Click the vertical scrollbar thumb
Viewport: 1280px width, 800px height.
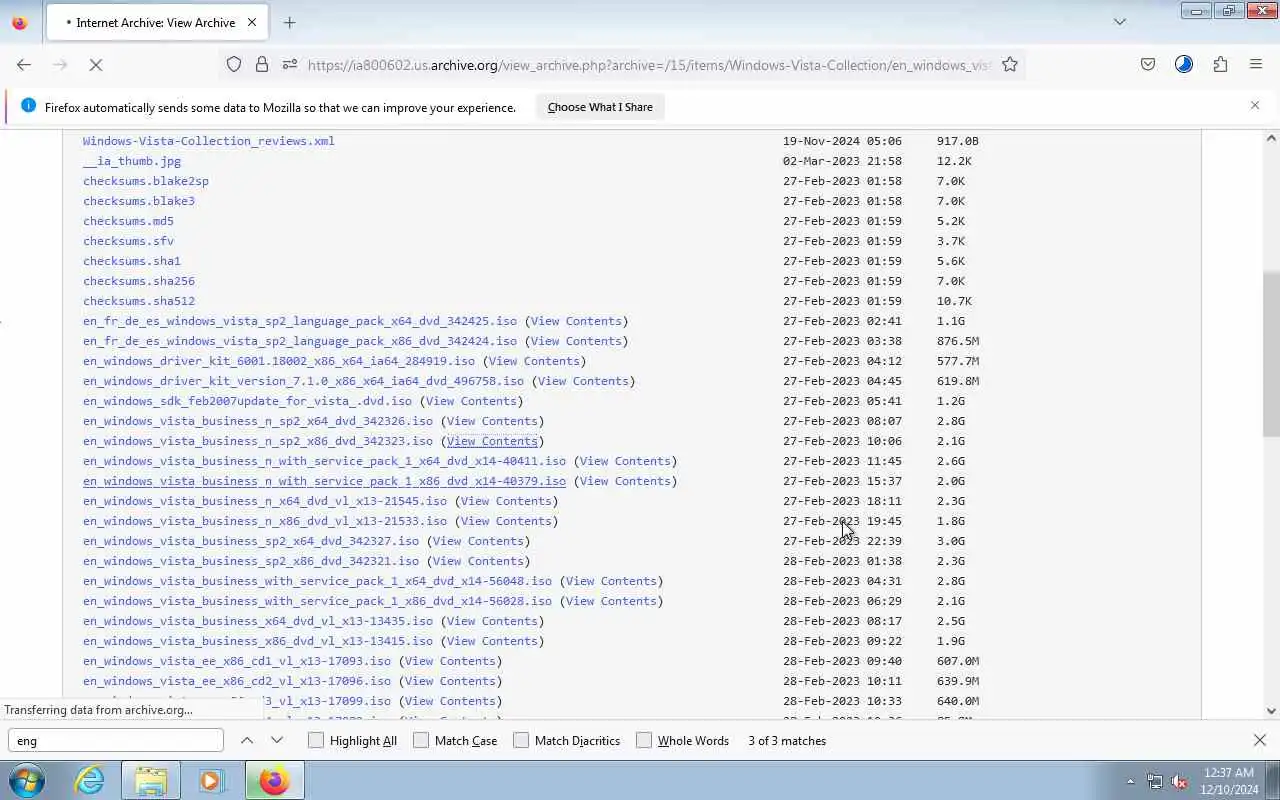coord(1271,353)
